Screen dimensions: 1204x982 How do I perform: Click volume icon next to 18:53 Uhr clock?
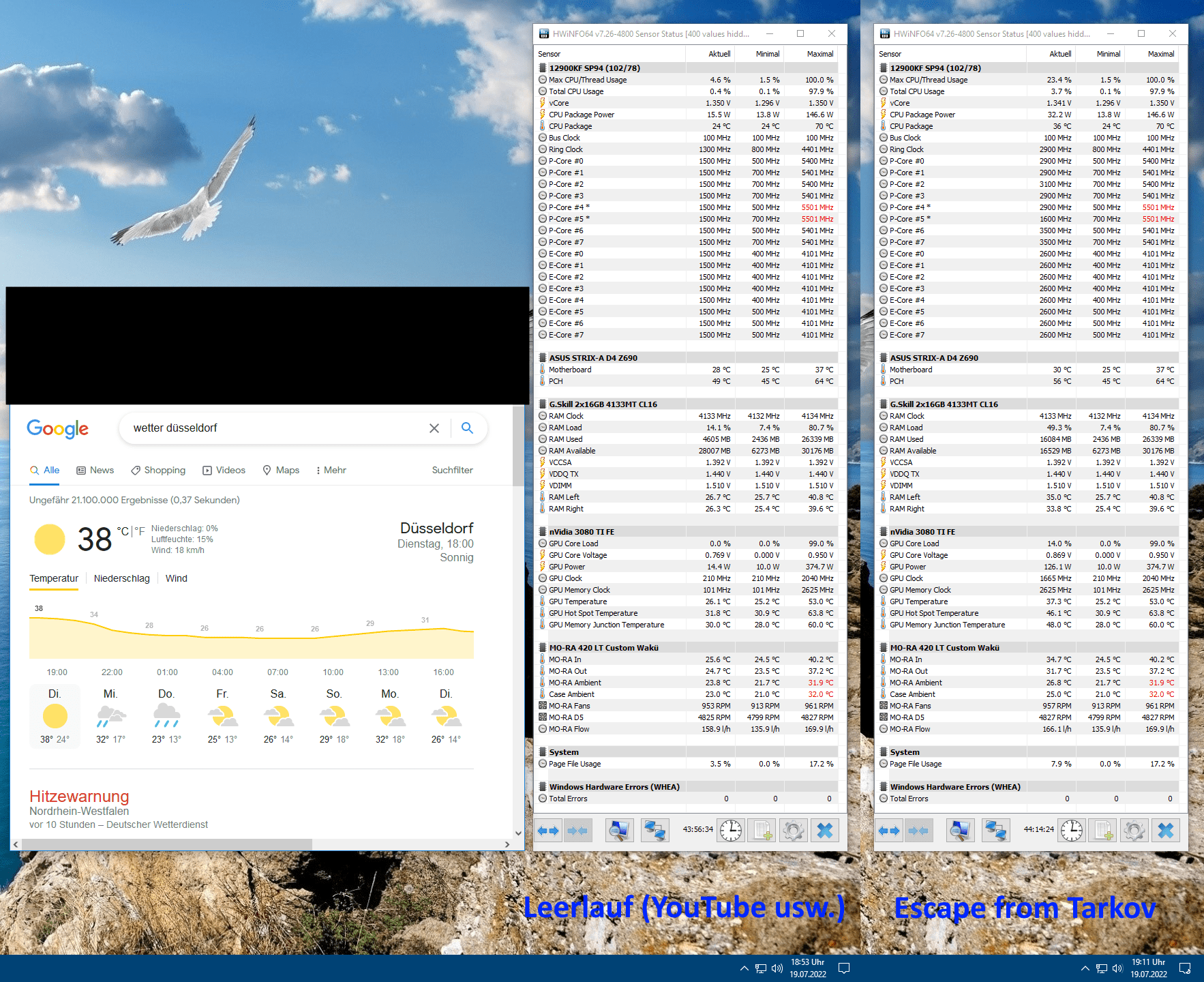tap(777, 968)
